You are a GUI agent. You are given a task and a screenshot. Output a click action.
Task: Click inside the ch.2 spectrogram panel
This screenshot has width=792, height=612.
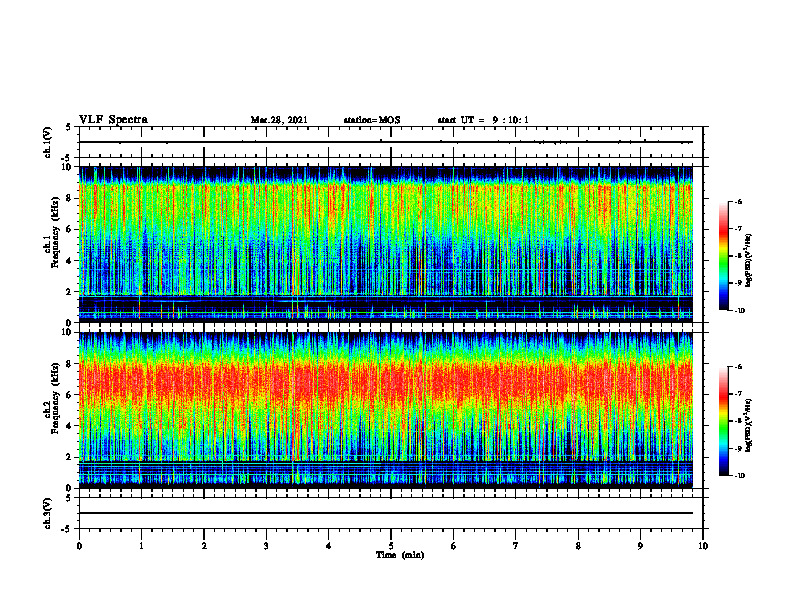click(x=386, y=410)
